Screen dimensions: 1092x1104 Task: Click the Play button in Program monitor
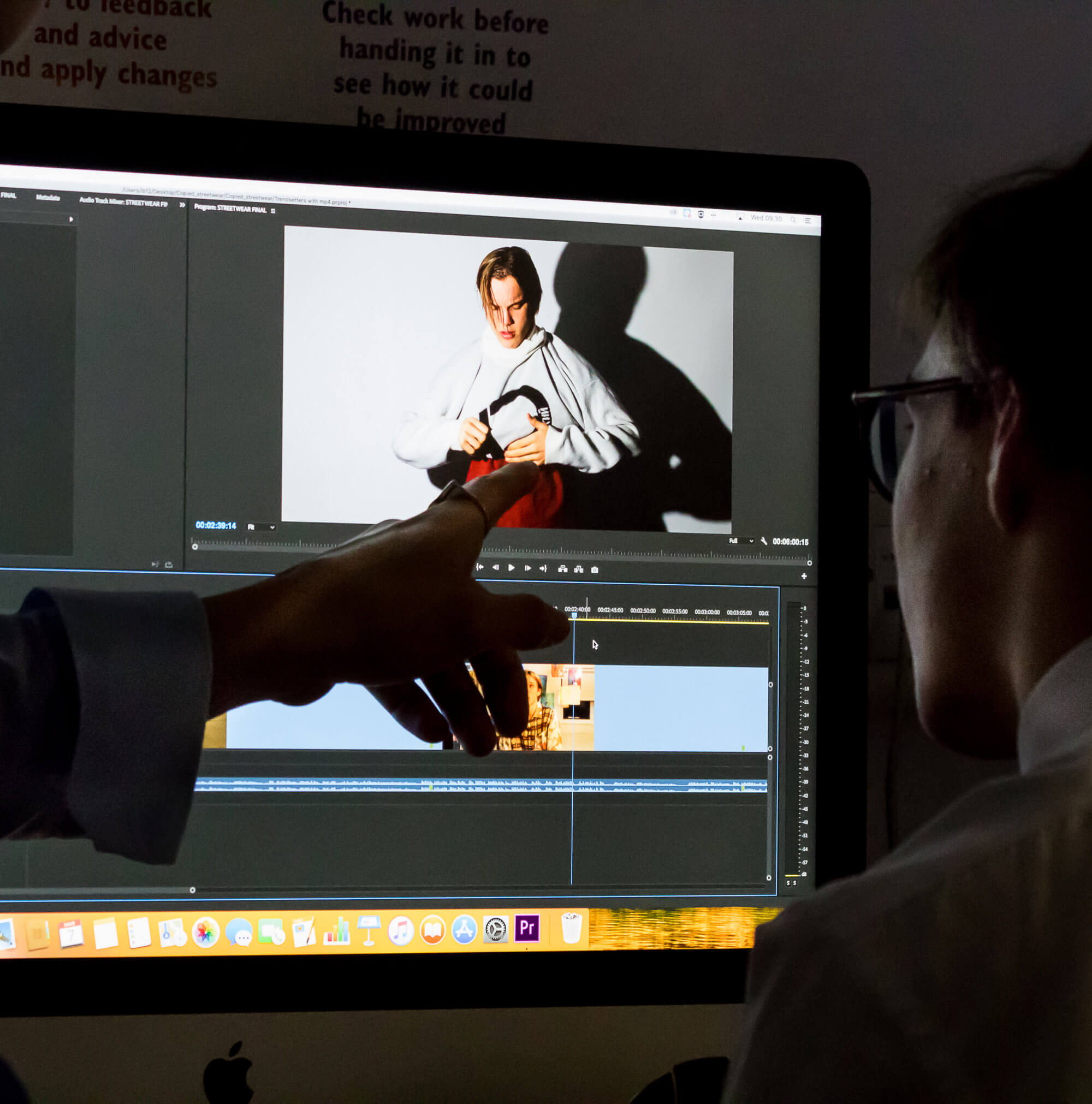pyautogui.click(x=512, y=567)
